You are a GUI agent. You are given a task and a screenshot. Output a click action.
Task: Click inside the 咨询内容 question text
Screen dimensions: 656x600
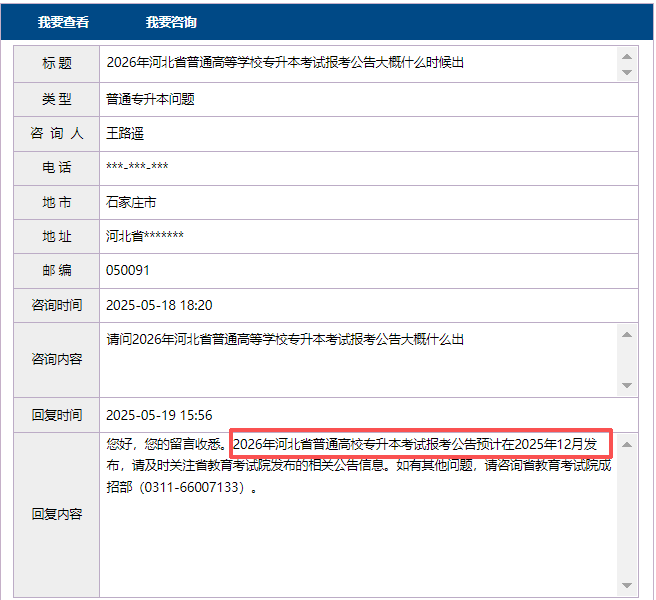285,340
